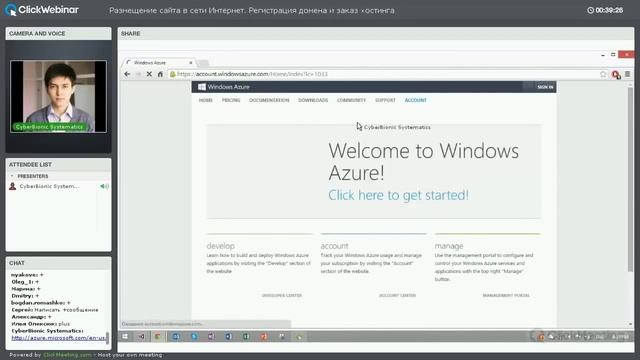Click the browser back arrow
This screenshot has height=360, width=640.
pyautogui.click(x=127, y=74)
